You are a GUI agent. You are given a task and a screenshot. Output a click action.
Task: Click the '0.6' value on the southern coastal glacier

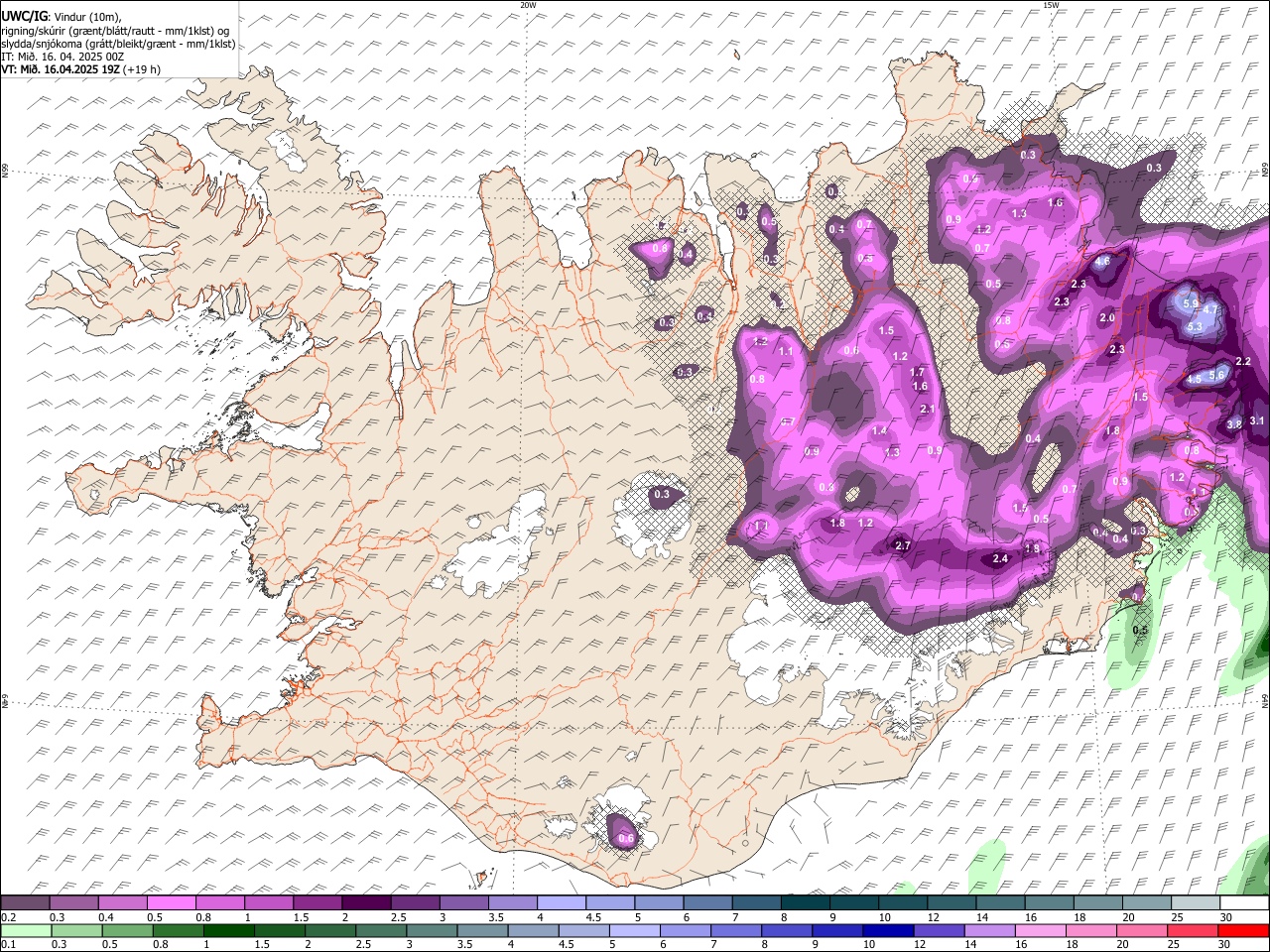[626, 839]
